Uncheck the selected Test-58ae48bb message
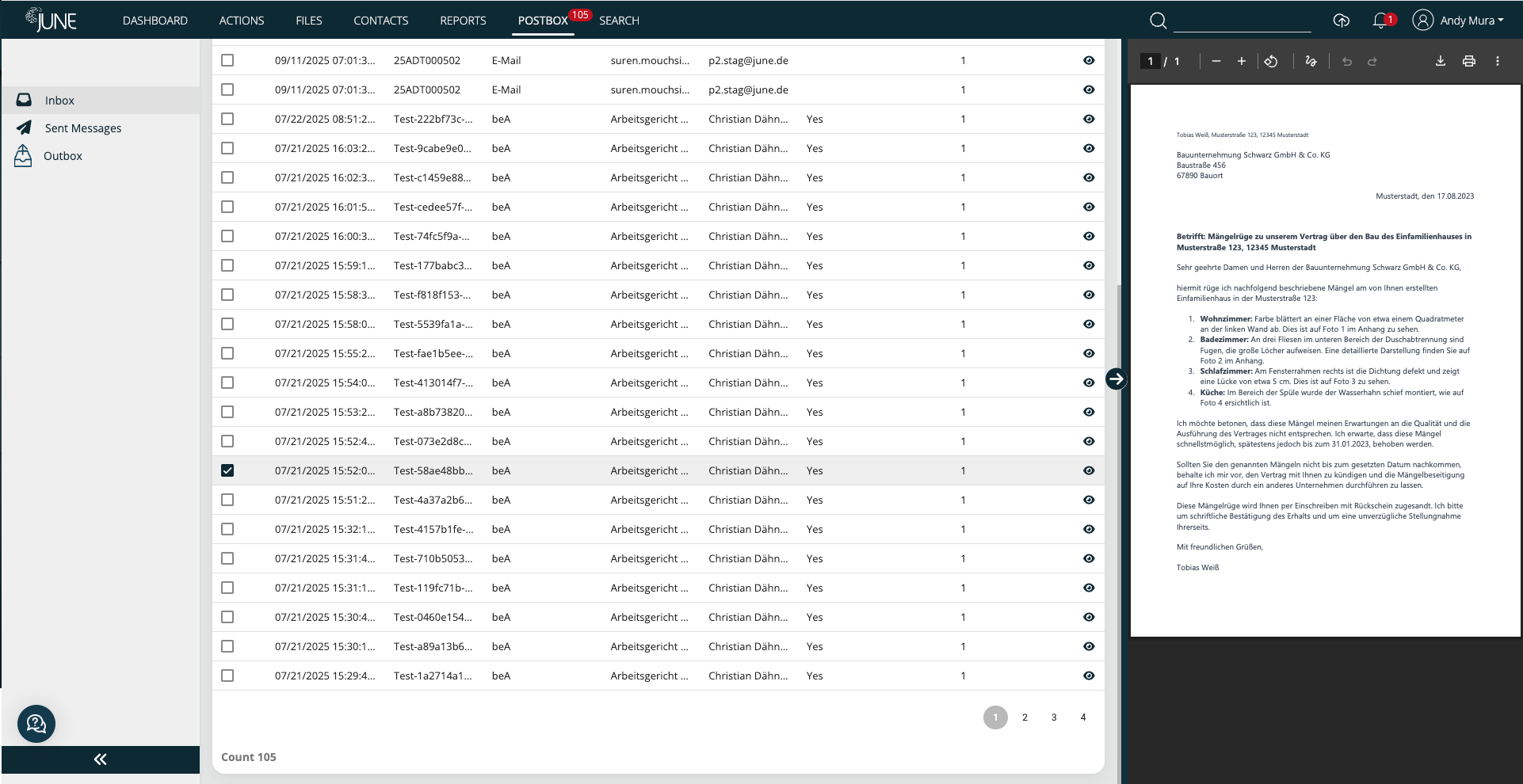 click(x=228, y=470)
